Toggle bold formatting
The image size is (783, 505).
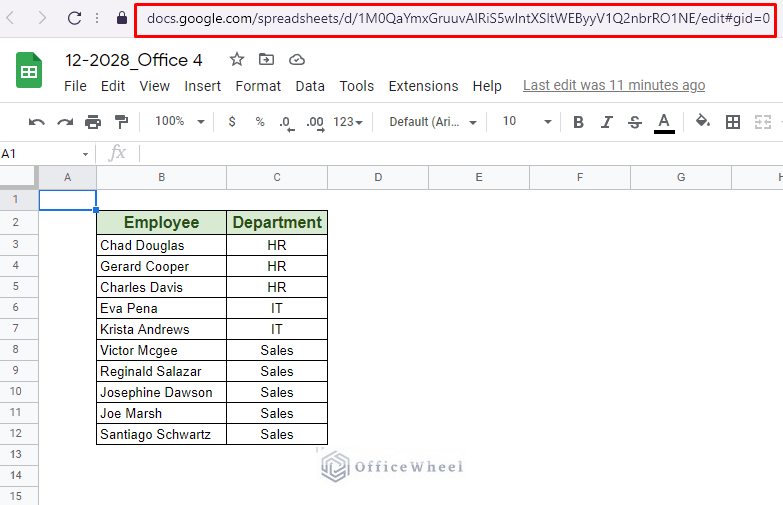(578, 122)
